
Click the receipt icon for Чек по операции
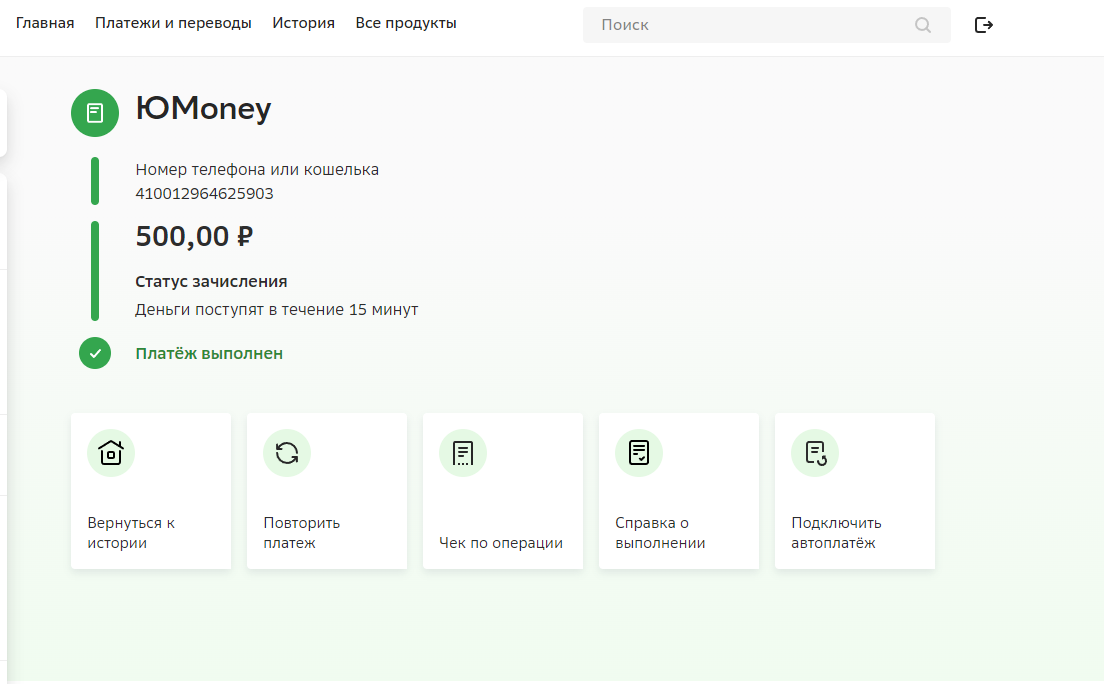coord(463,453)
